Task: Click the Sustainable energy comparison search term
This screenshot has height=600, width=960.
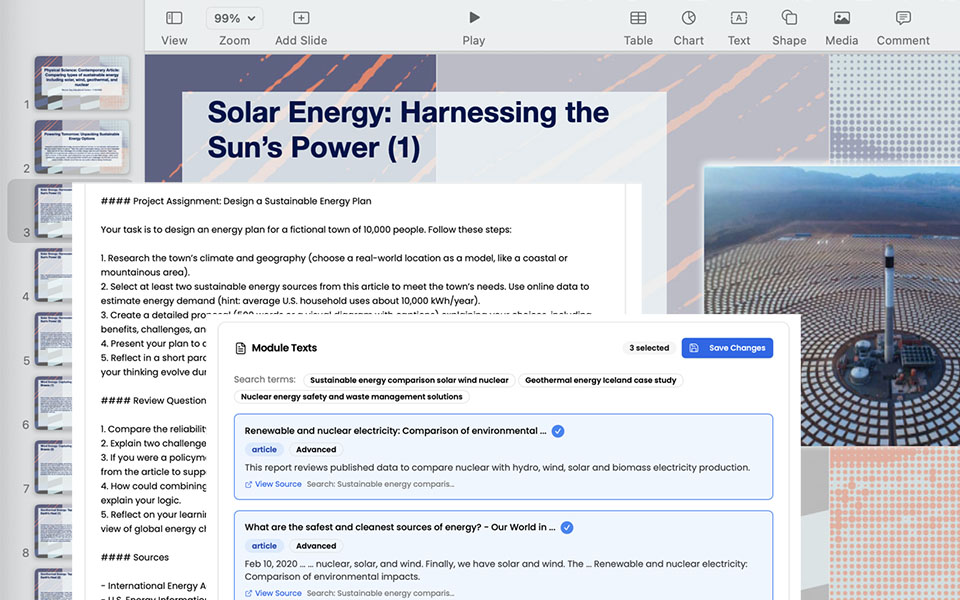Action: tap(409, 380)
